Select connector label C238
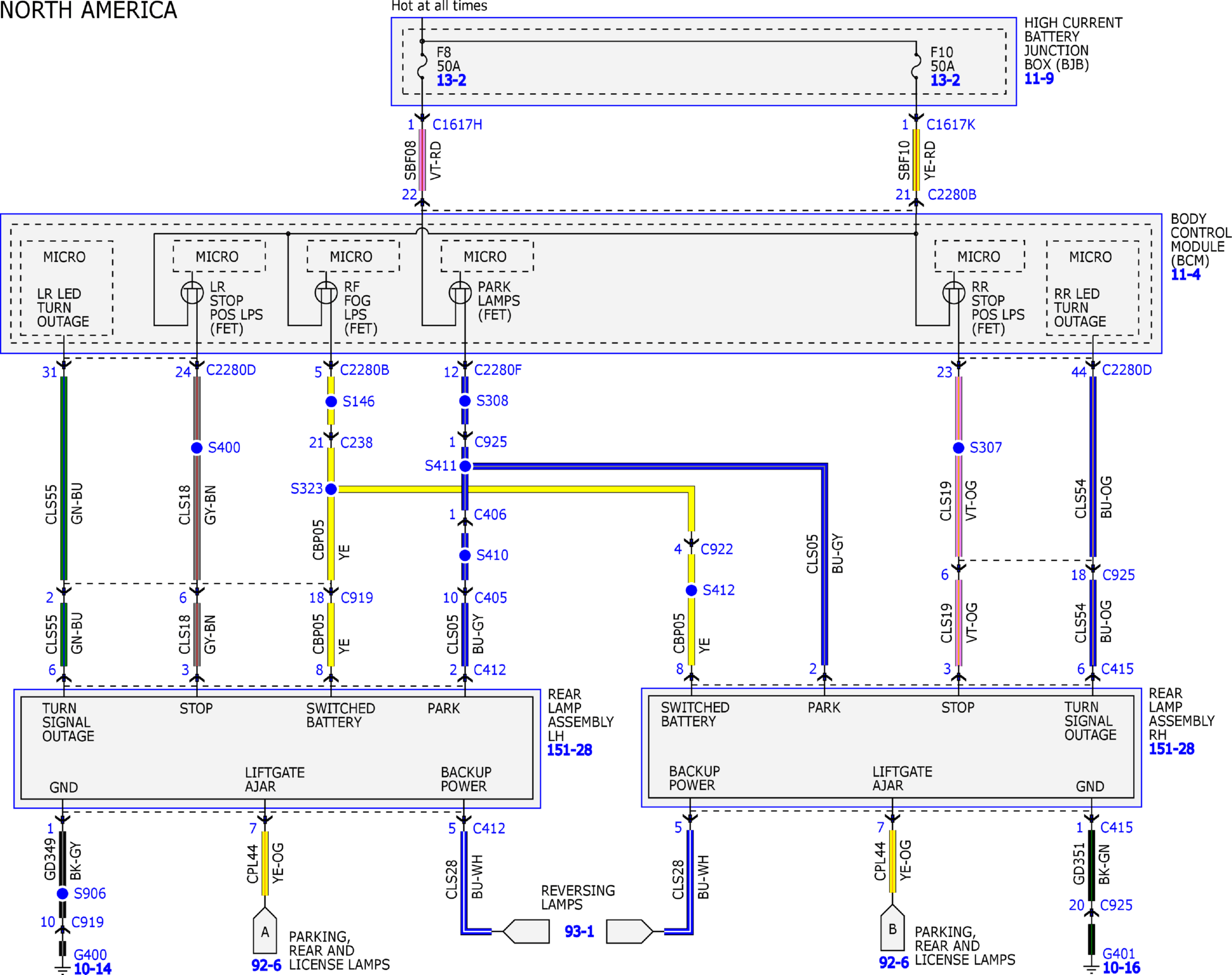Image resolution: width=1232 pixels, height=975 pixels. [x=356, y=443]
